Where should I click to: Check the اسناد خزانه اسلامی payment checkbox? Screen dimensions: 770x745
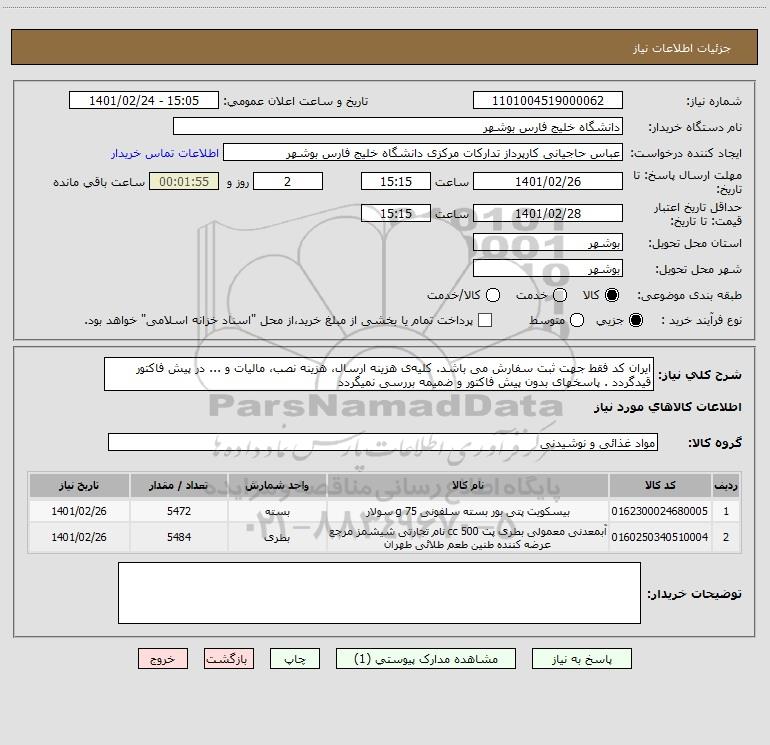click(x=485, y=320)
